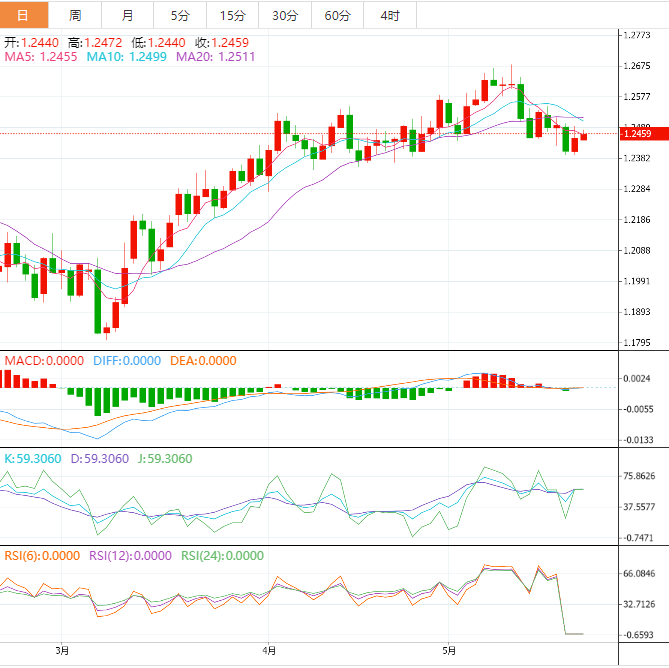Screen dimensions: 669x668
Task: Open the 30分 timeframe tab
Action: pyautogui.click(x=284, y=15)
